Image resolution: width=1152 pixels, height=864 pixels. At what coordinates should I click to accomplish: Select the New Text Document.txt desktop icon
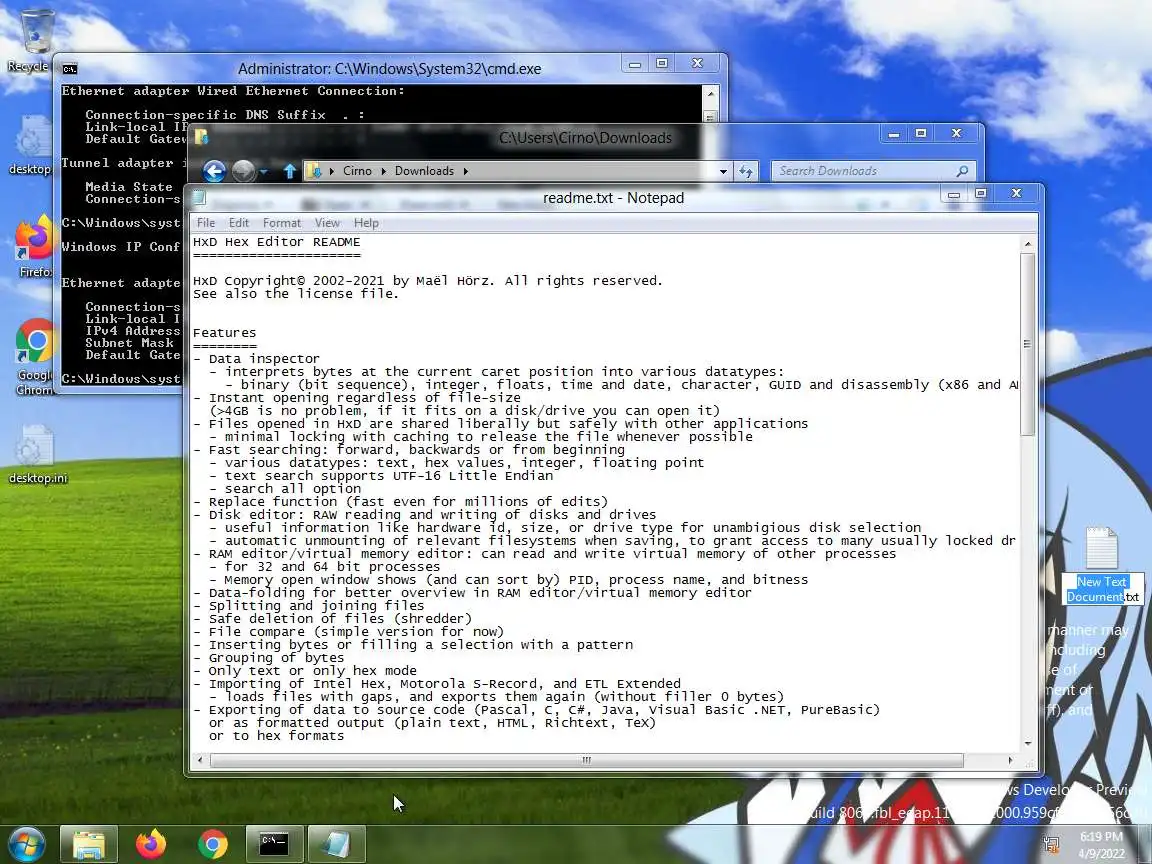coord(1102,564)
